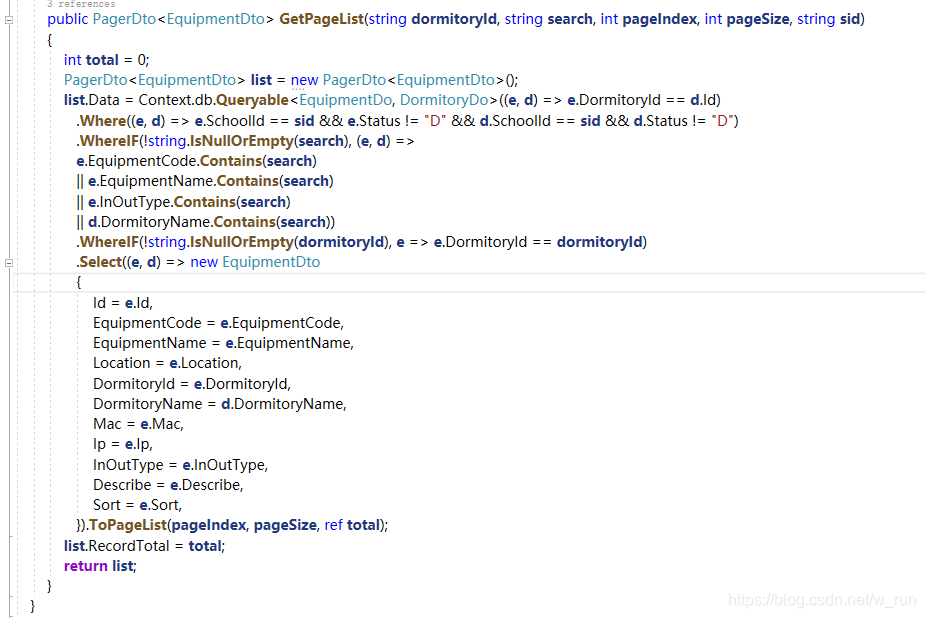925x618 pixels.
Task: Click 'EquipmentCode = e.EquipmentCode,' line
Action: (218, 323)
